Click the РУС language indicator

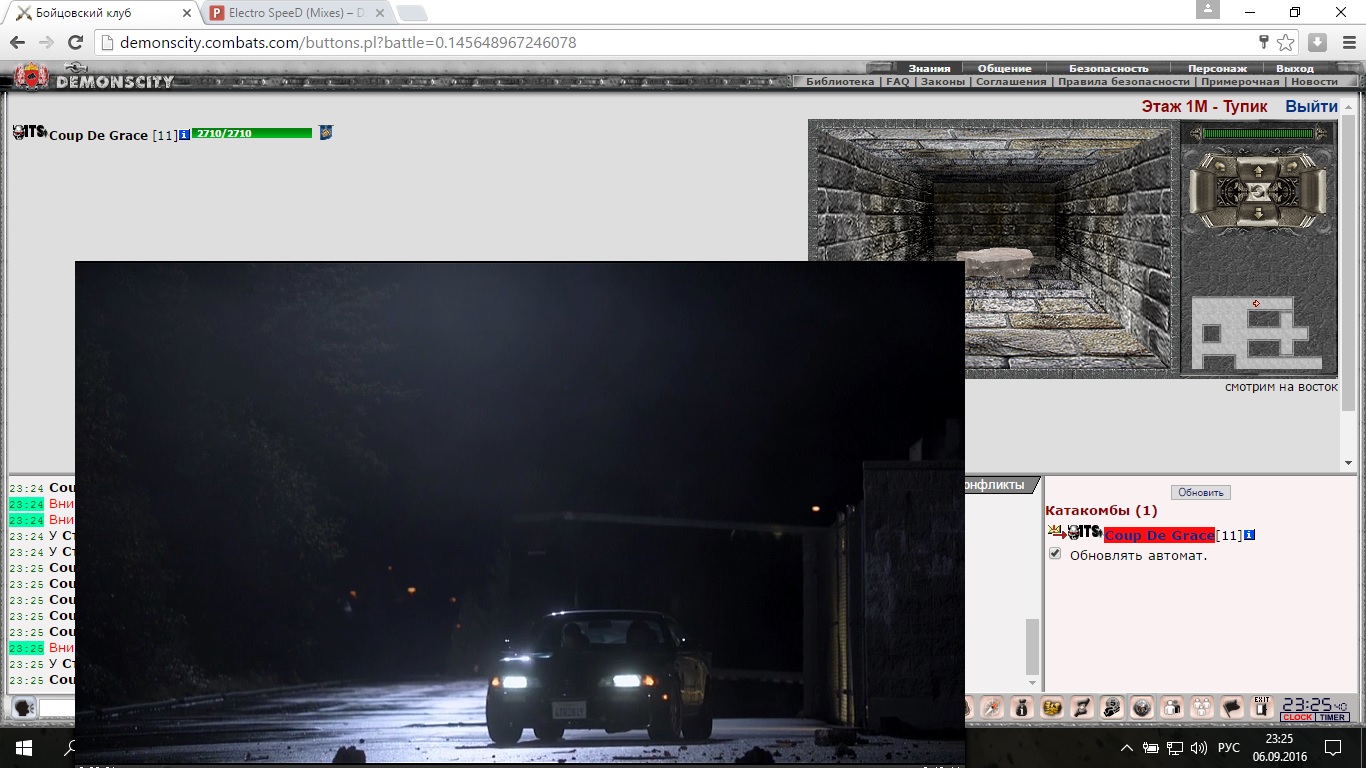point(1229,748)
